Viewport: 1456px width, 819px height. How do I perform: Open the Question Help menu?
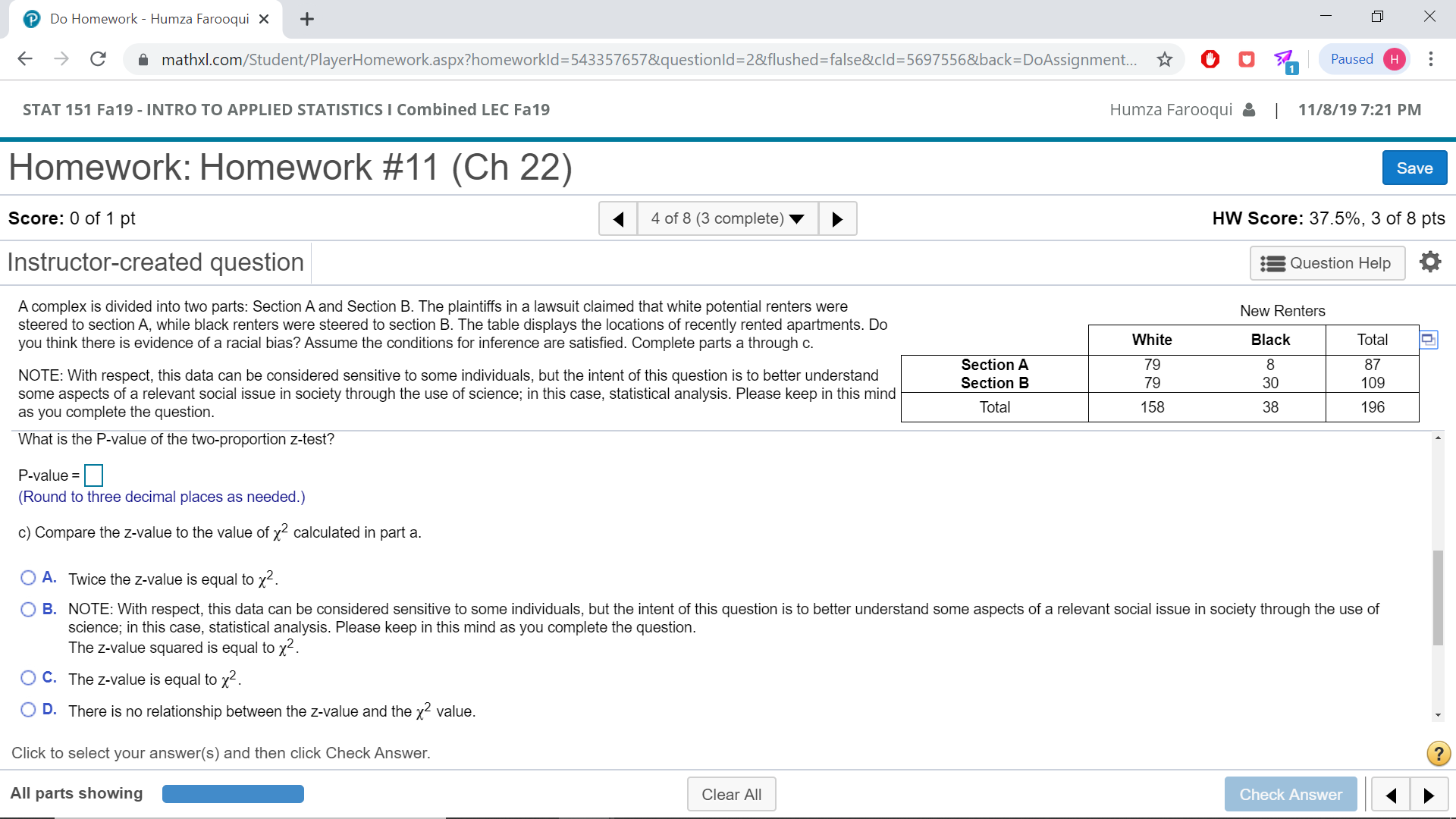1326,263
